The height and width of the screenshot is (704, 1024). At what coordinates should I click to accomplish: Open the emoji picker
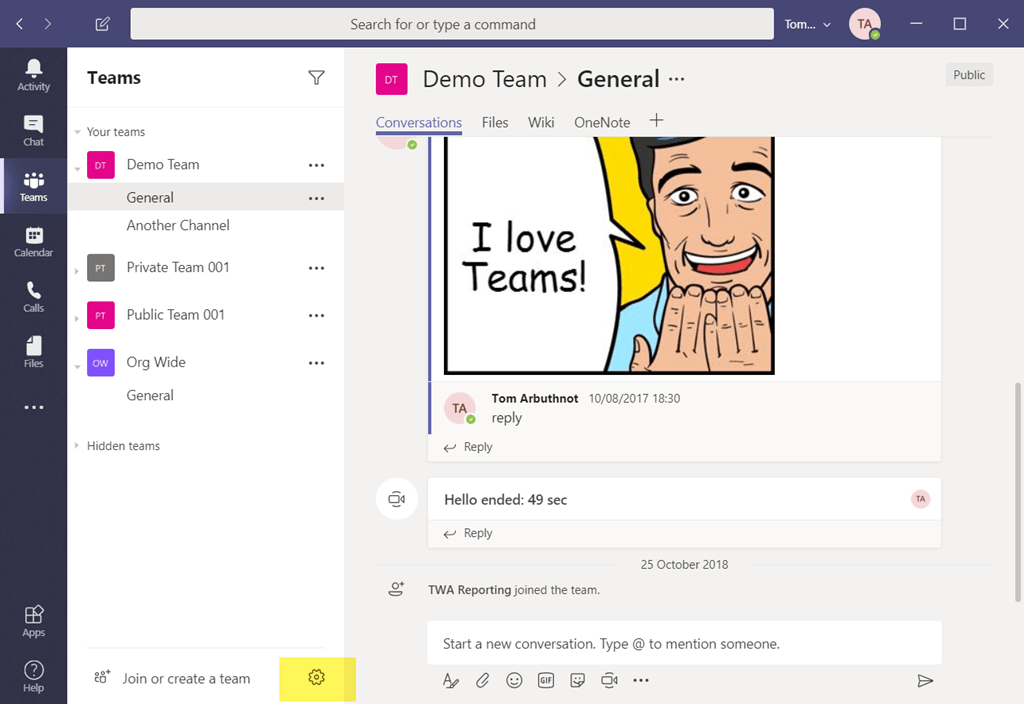tap(514, 680)
